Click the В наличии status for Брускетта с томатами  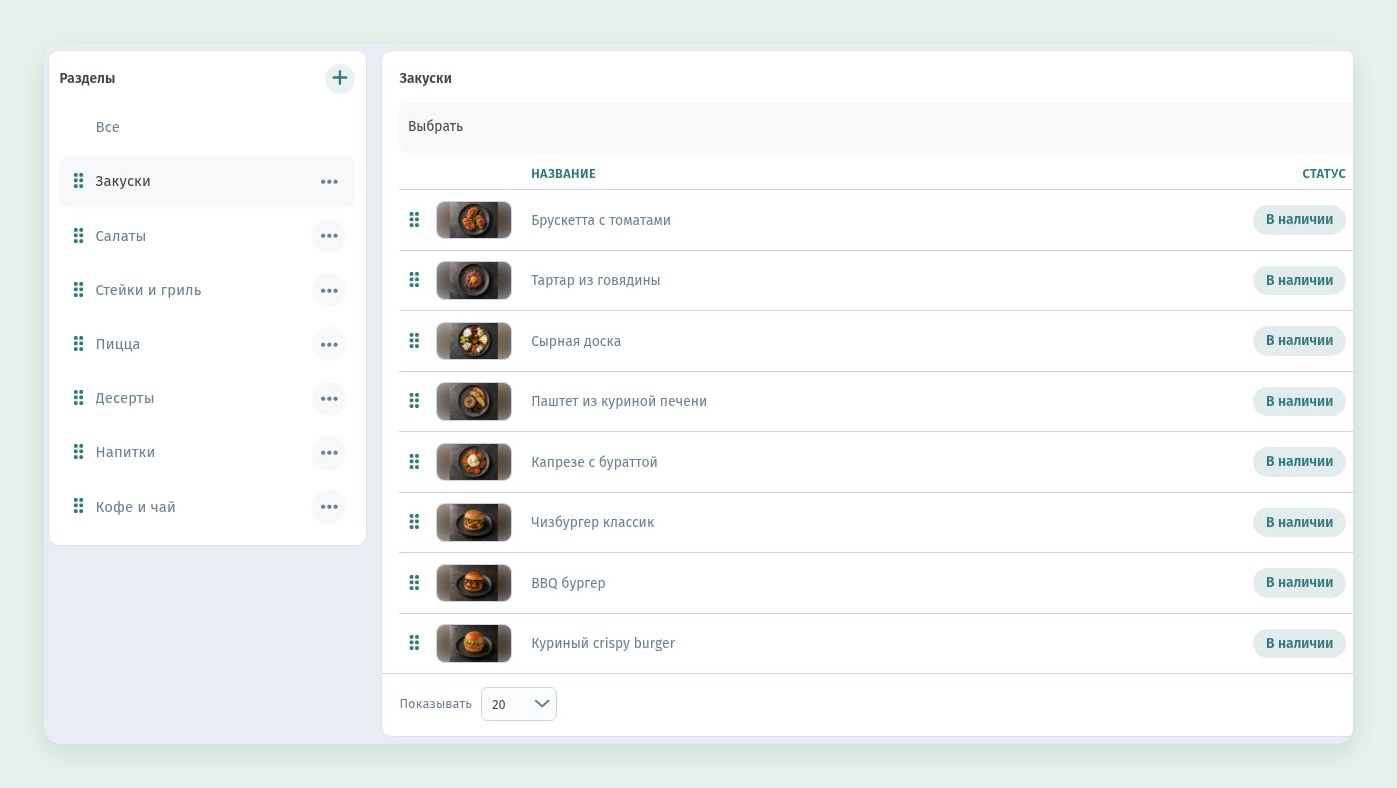1299,220
